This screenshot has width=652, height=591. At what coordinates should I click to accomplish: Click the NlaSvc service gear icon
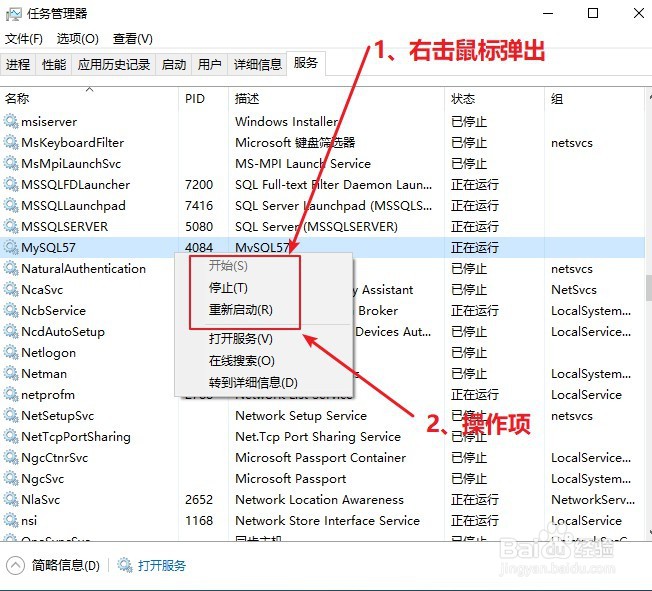pyautogui.click(x=11, y=499)
